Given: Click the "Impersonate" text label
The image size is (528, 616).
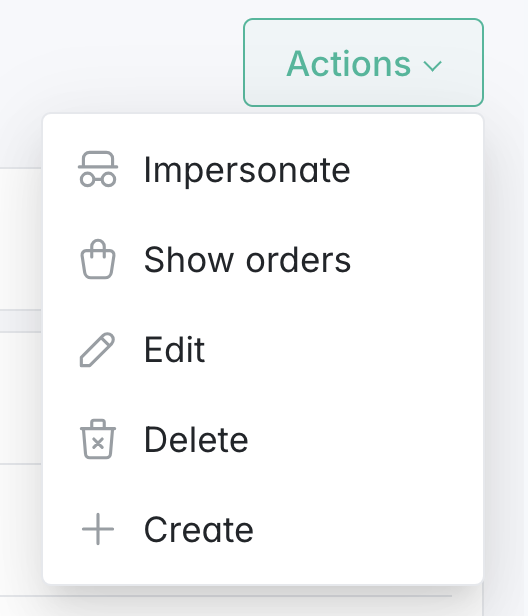Looking at the screenshot, I should tap(247, 170).
